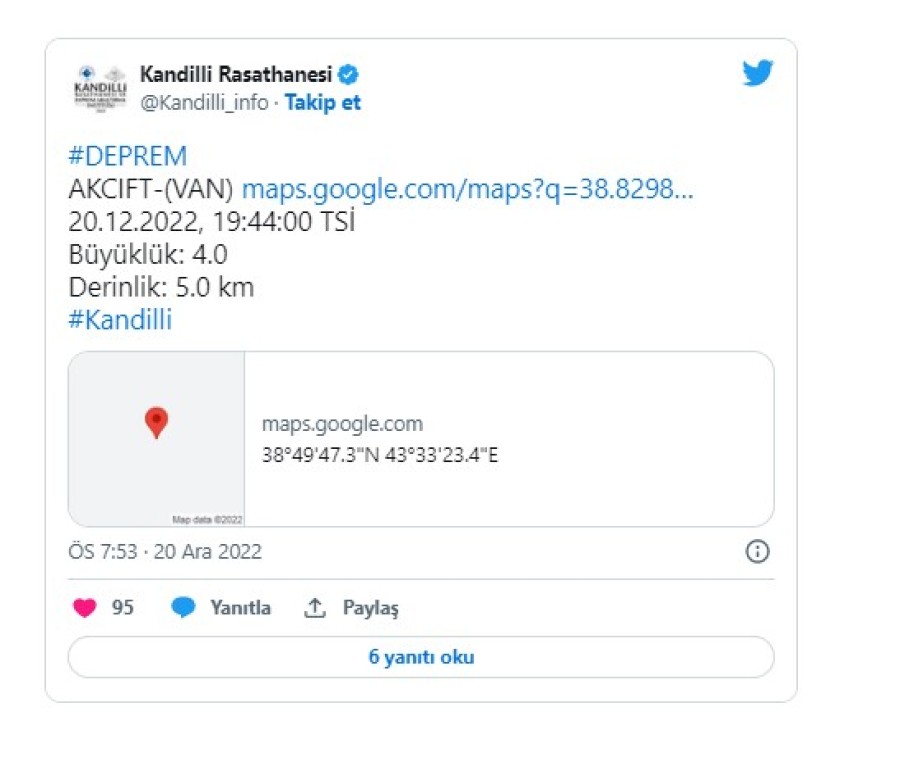
Task: Open the Kandilli profile avatar
Action: click(x=101, y=87)
